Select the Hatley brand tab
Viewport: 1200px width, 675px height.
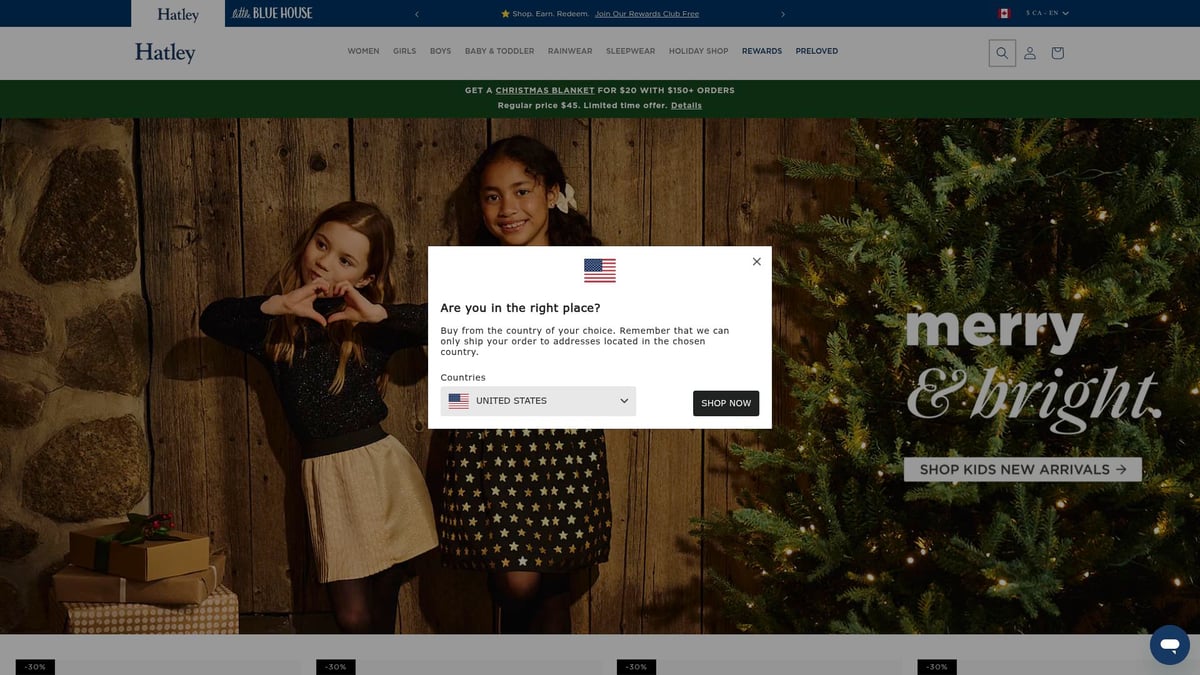coord(178,14)
